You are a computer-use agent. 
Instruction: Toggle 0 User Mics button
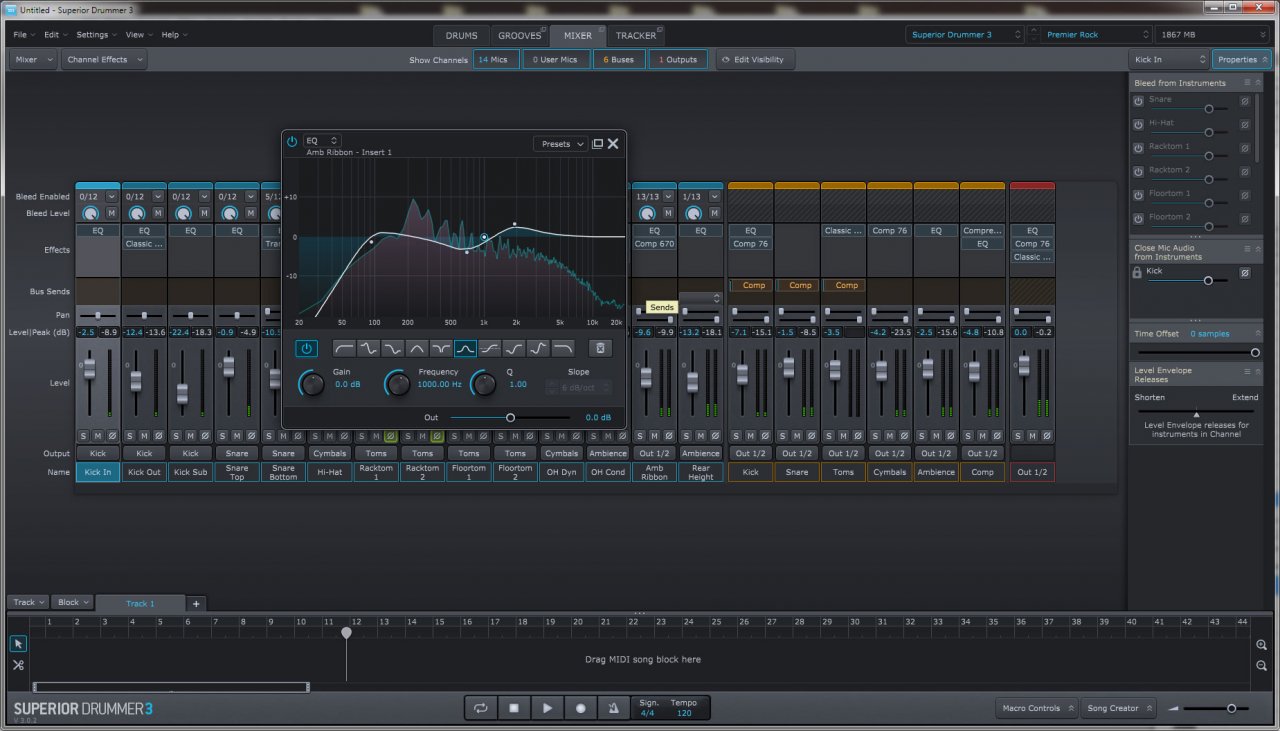(556, 60)
